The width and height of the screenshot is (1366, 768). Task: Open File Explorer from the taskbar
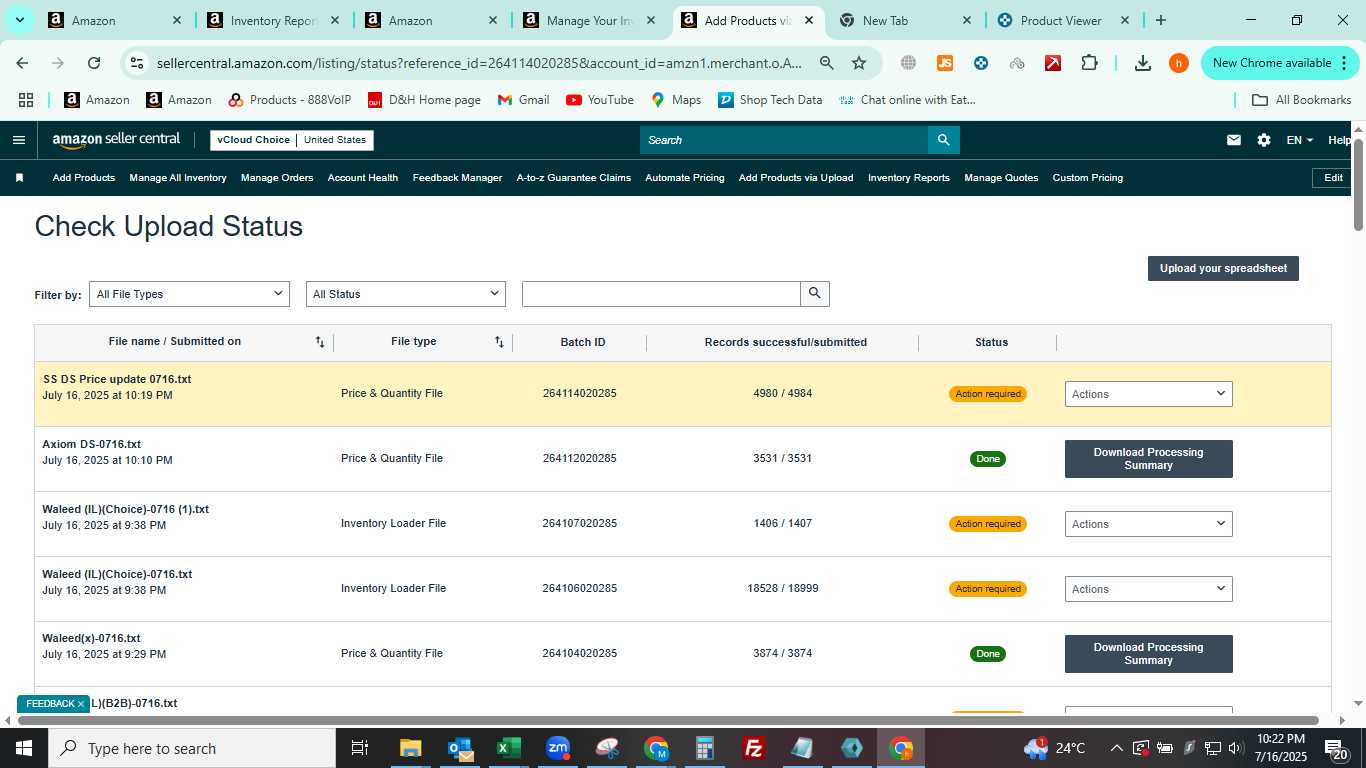[411, 748]
